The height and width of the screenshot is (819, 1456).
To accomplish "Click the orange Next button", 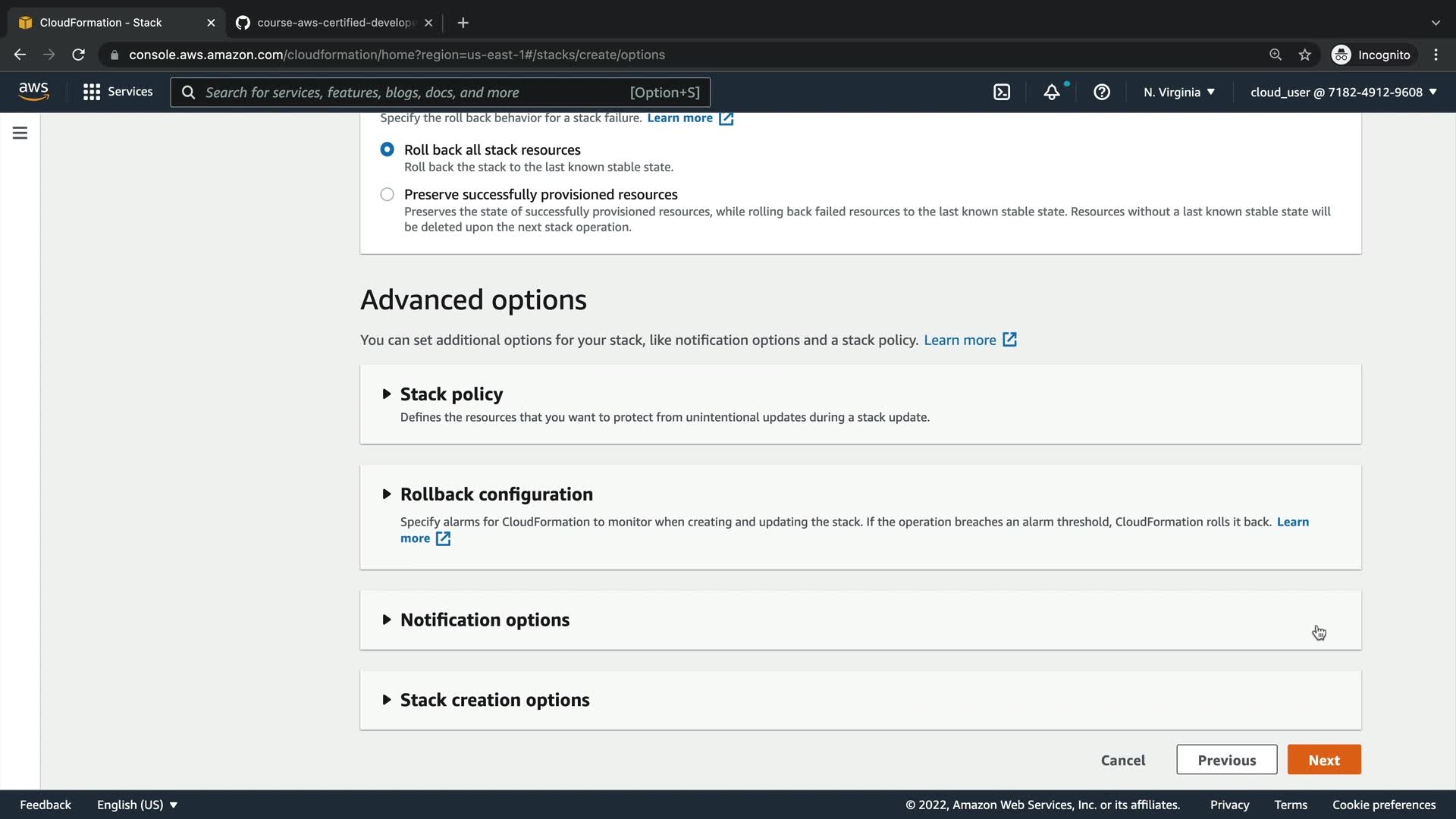I will tap(1323, 760).
